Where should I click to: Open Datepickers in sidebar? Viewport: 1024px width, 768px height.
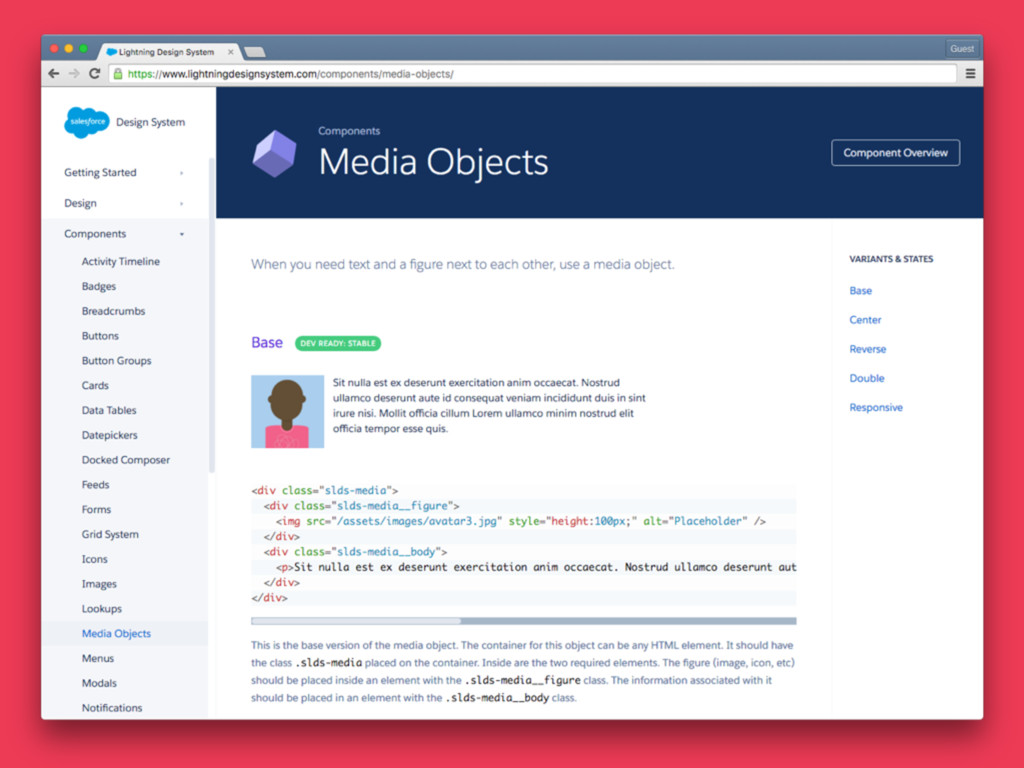tap(110, 435)
